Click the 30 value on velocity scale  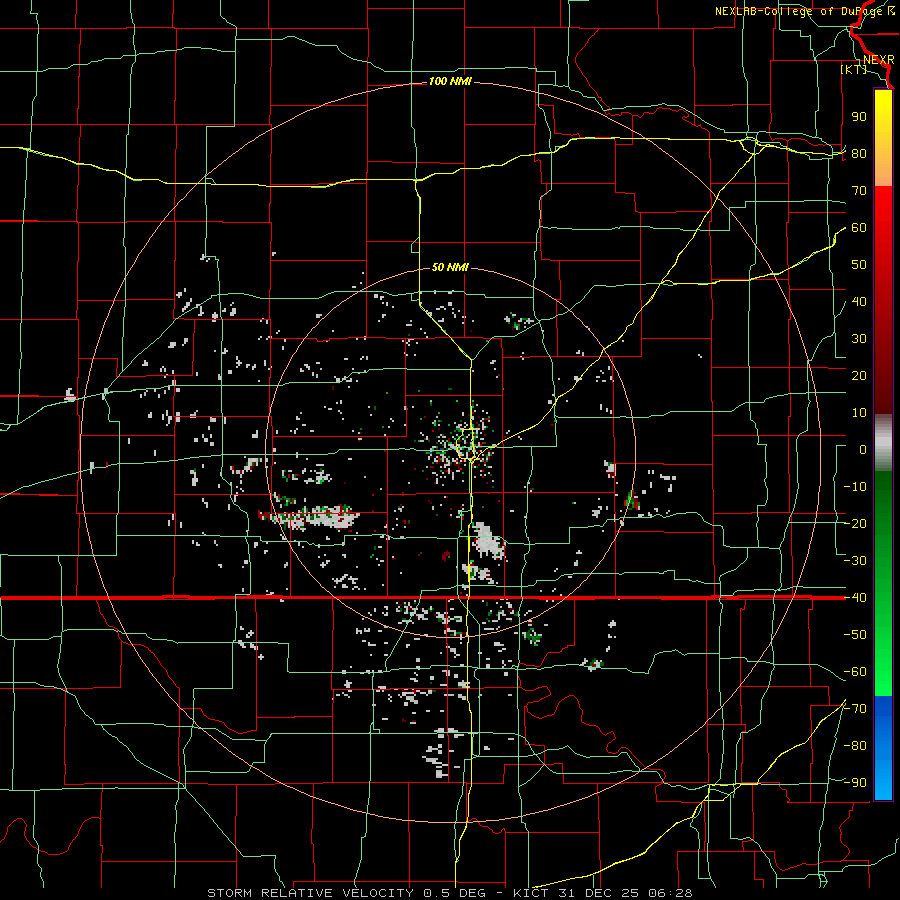859,339
